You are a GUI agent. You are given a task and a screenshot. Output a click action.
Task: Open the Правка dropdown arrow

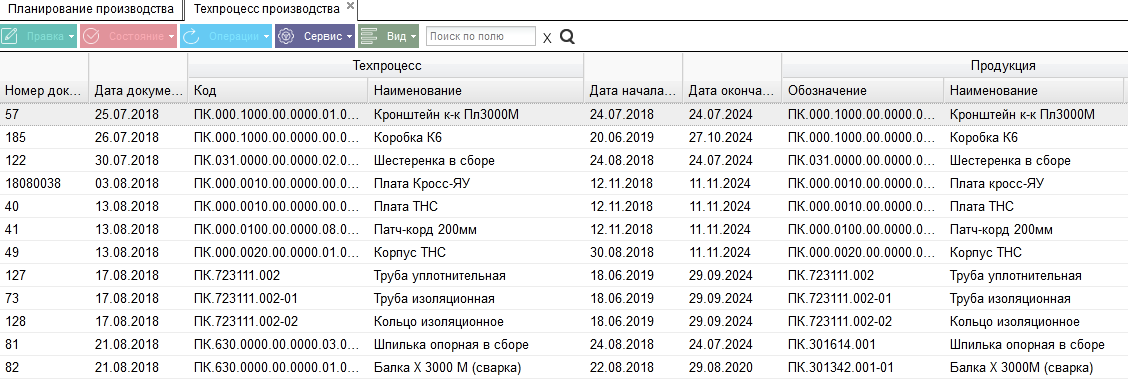click(71, 37)
